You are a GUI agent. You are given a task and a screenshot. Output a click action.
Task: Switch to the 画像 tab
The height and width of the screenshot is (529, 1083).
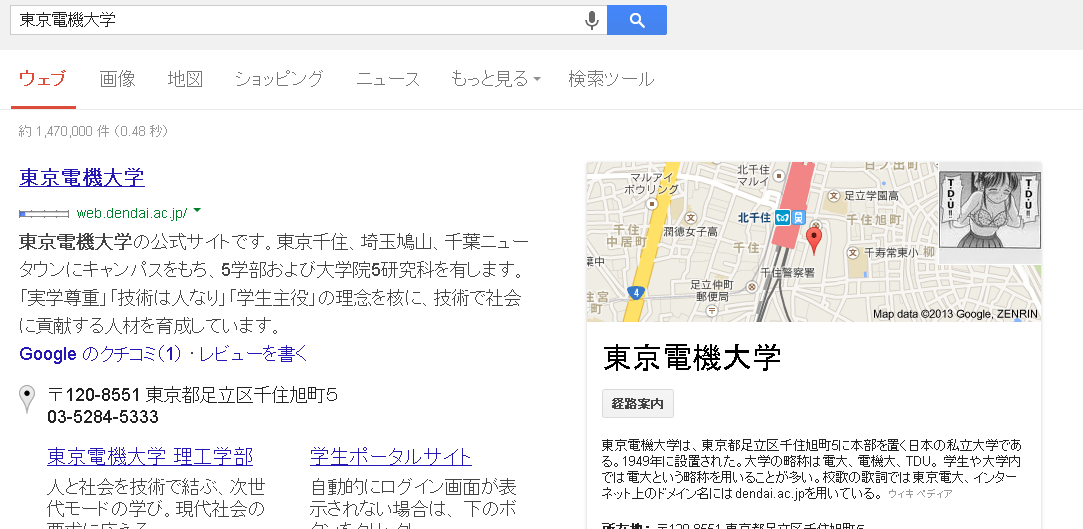pos(117,79)
